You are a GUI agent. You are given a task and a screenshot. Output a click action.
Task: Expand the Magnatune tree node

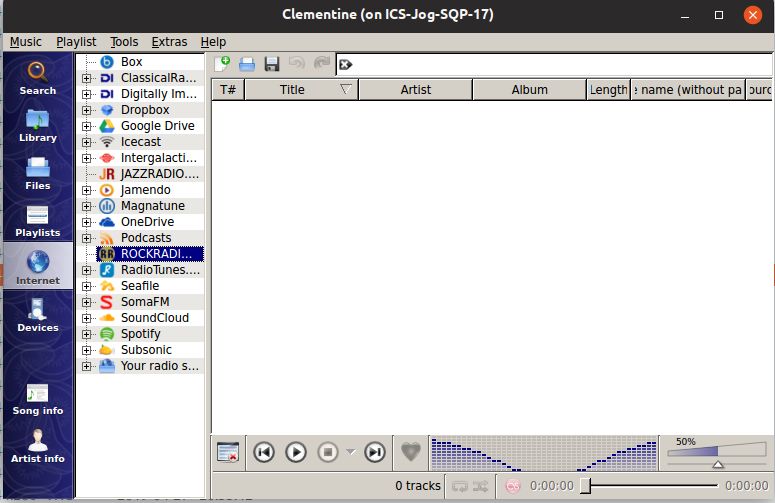tap(86, 206)
